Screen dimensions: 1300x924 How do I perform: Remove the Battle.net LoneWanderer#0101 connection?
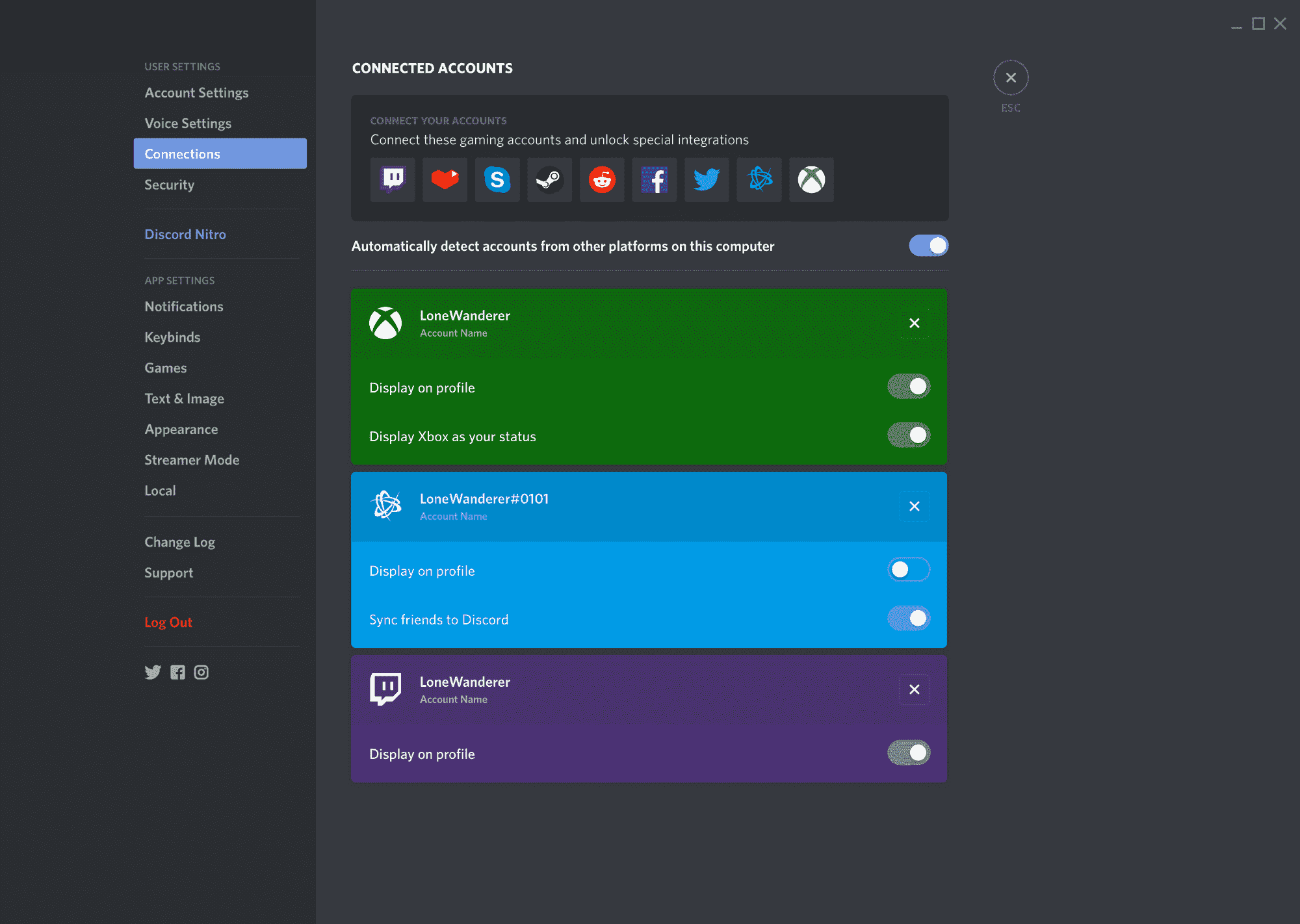coord(914,506)
